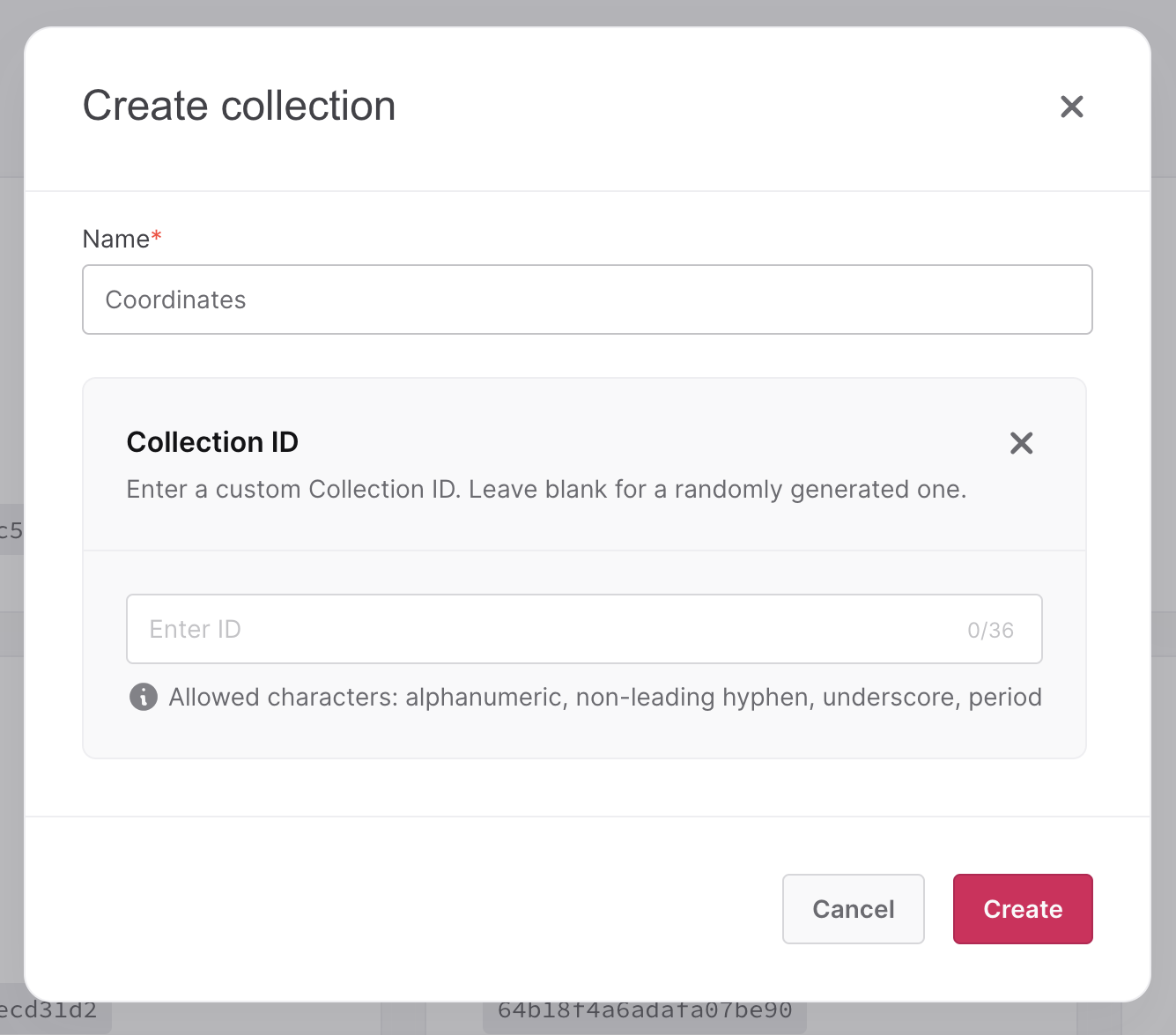Screen dimensions: 1176x1035
Task: Click the allowed characters hint text
Action: [x=604, y=697]
